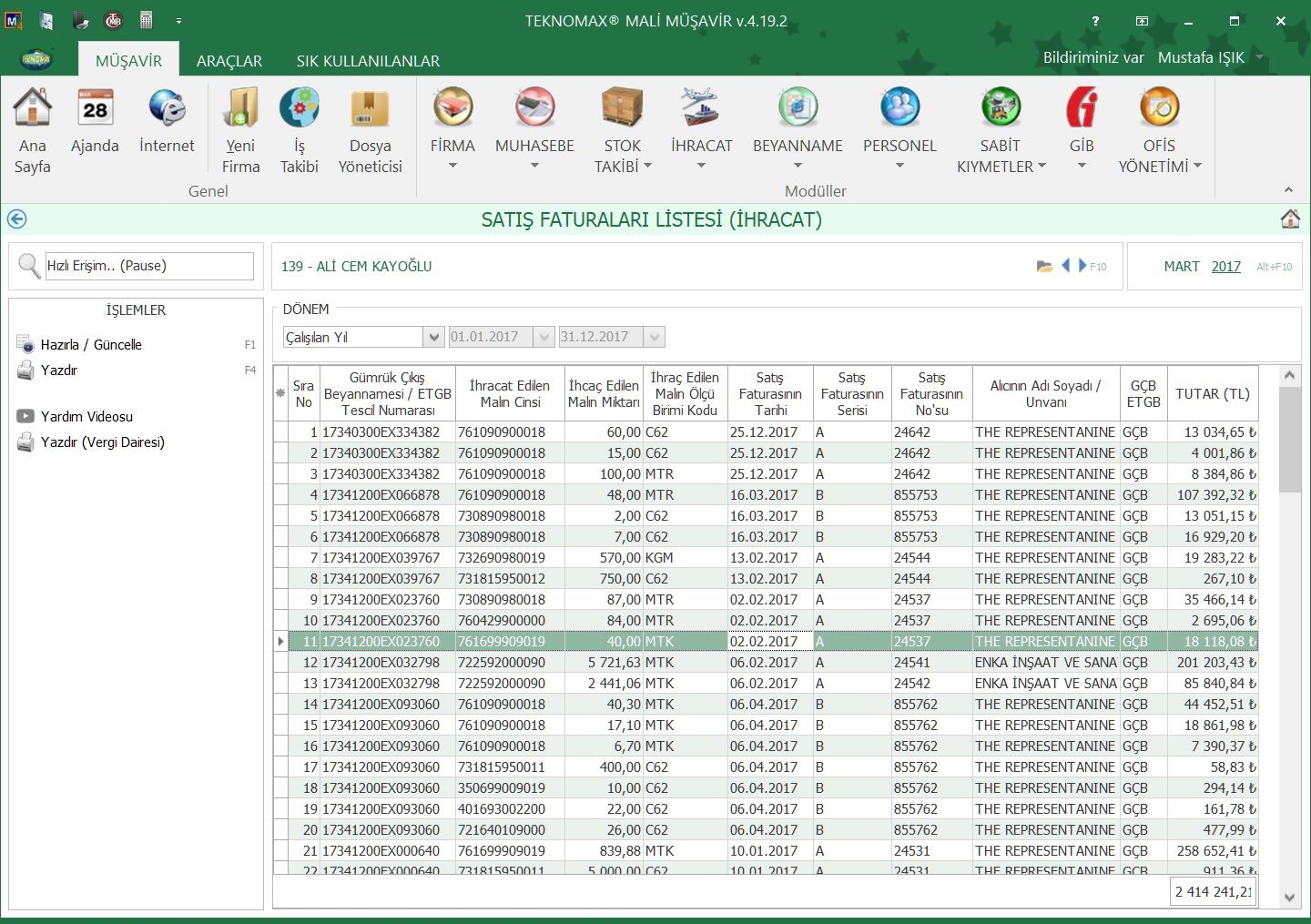Open the Çalışılan Yıl period combo box

click(x=434, y=337)
